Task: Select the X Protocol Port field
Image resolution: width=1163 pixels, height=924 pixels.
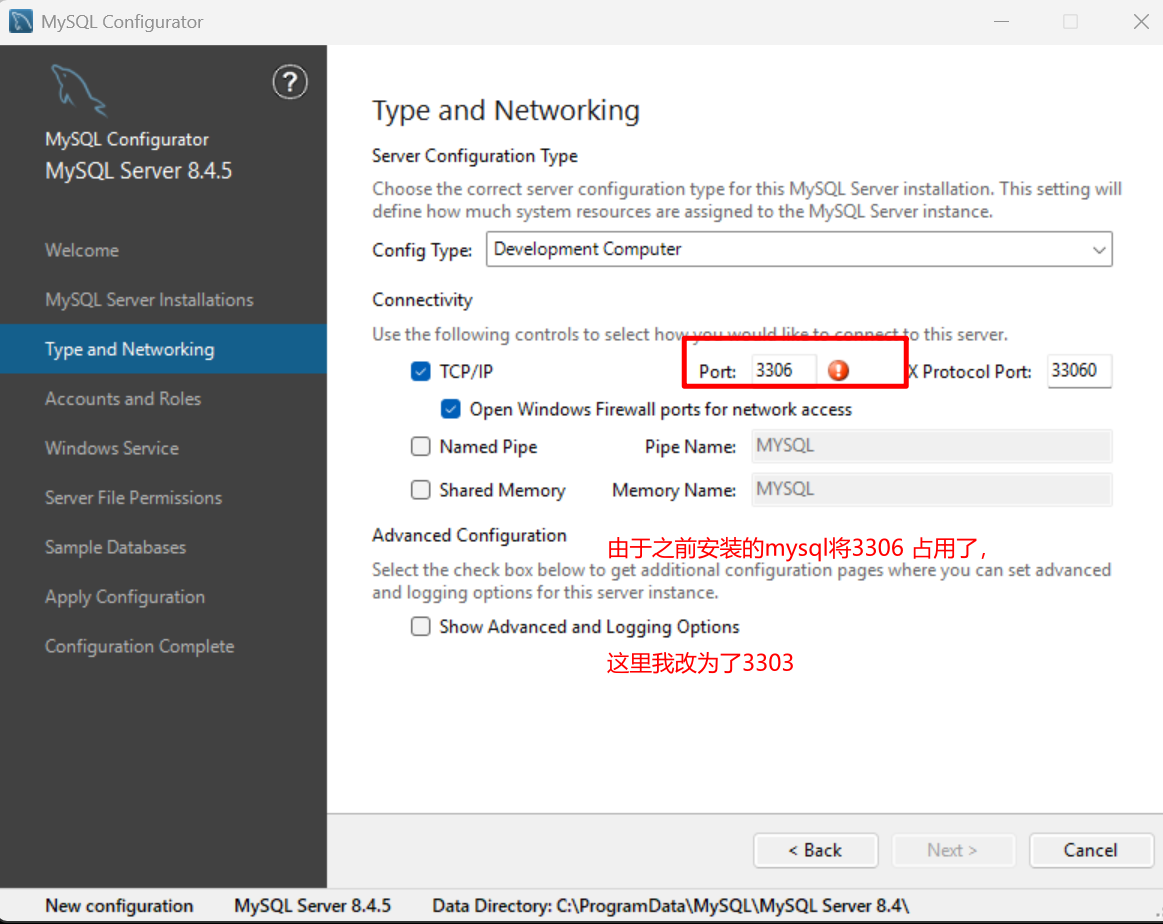Action: 1079,370
